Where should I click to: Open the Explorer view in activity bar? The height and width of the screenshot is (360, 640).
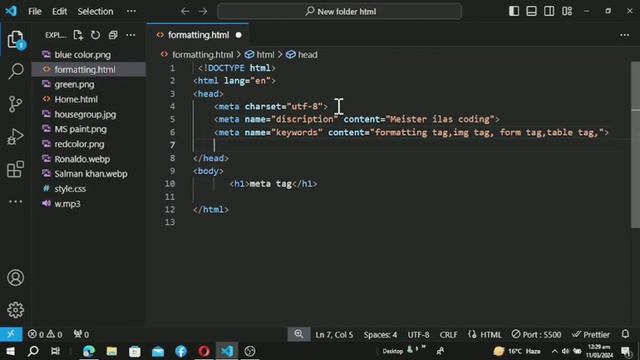pyautogui.click(x=16, y=39)
